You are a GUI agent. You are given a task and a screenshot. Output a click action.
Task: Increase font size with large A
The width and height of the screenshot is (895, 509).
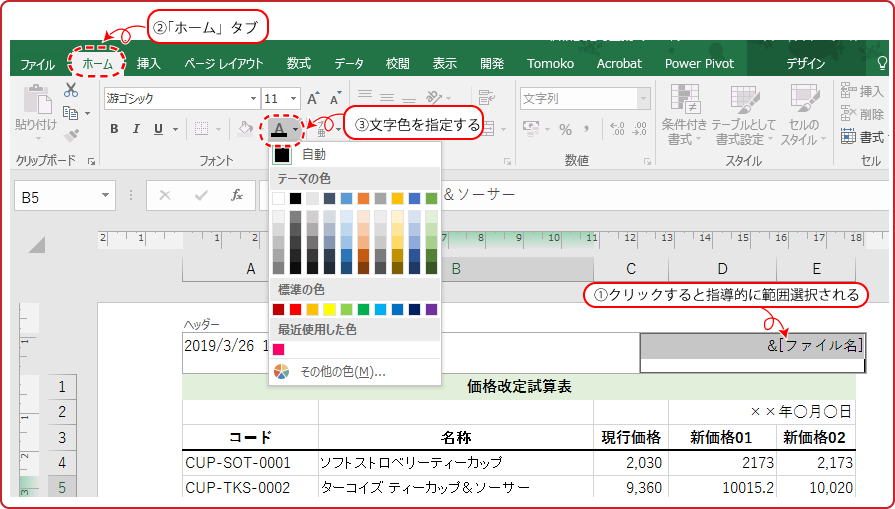(313, 98)
